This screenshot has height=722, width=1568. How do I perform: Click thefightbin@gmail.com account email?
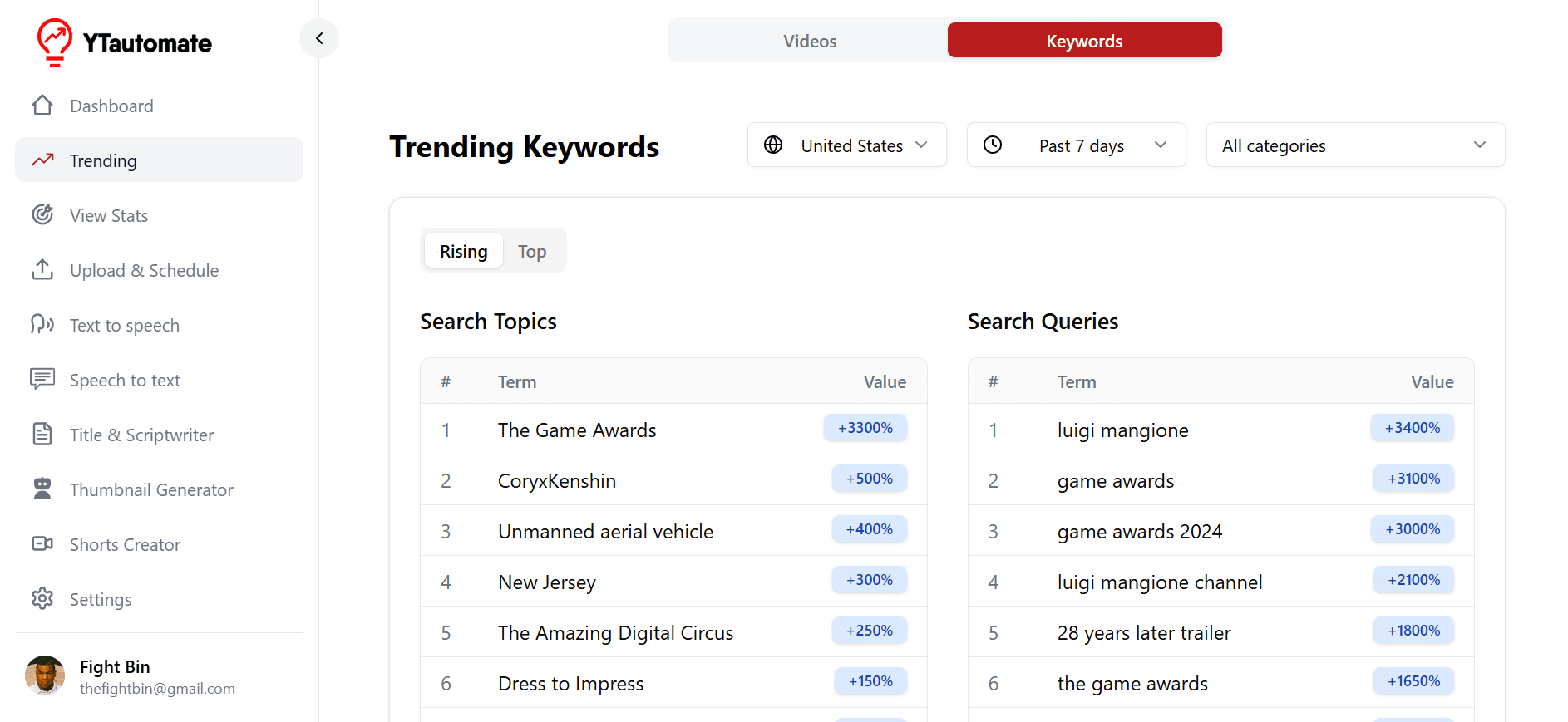point(157,688)
